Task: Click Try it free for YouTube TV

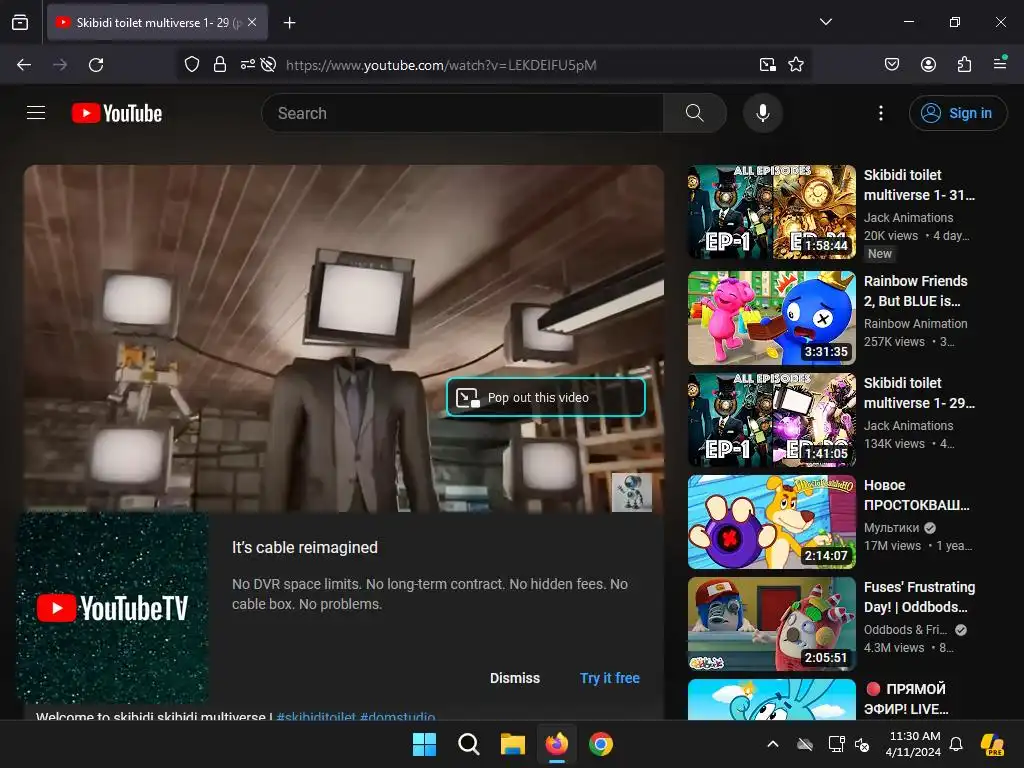Action: (609, 678)
